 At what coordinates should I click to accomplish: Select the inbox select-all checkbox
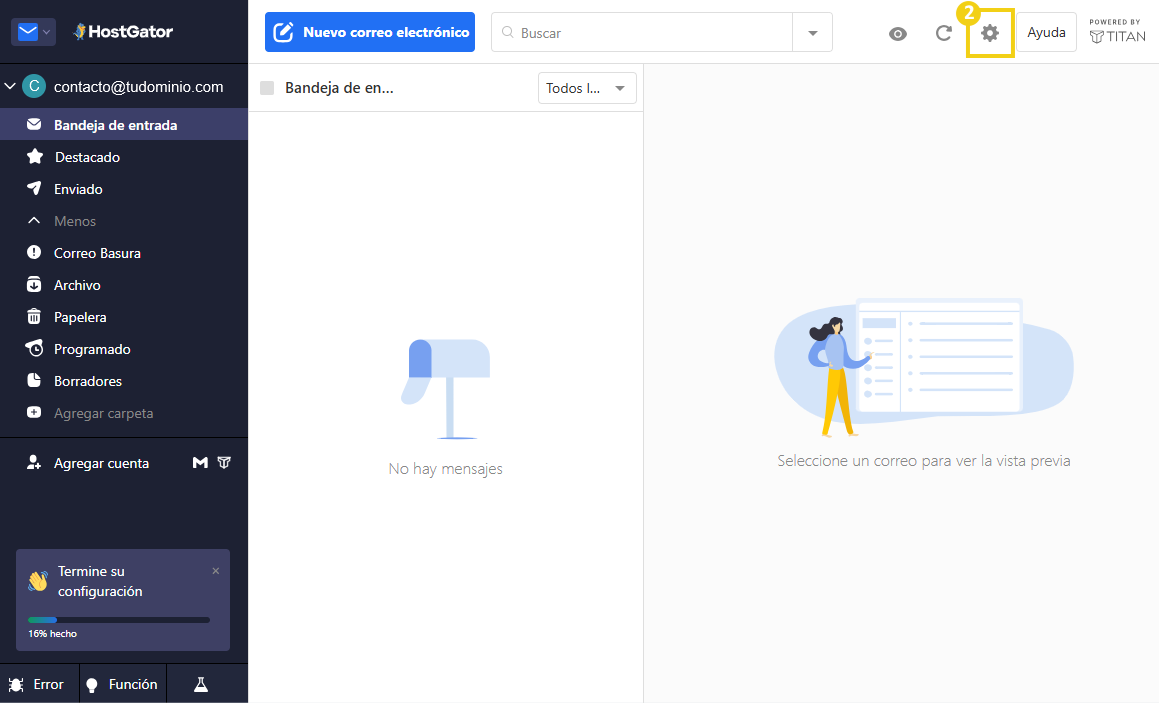267,88
